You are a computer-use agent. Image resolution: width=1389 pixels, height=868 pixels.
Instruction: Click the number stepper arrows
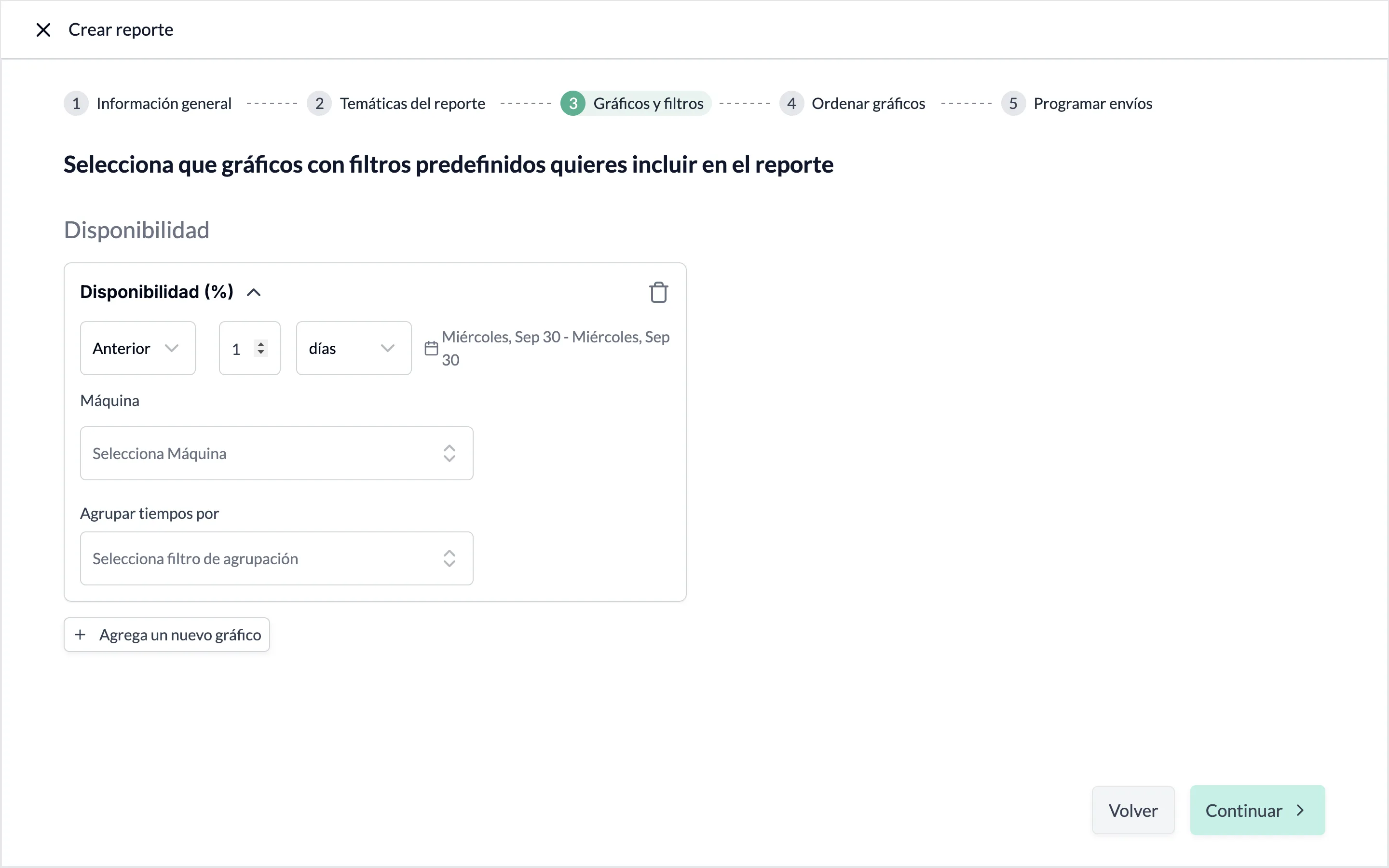point(260,348)
